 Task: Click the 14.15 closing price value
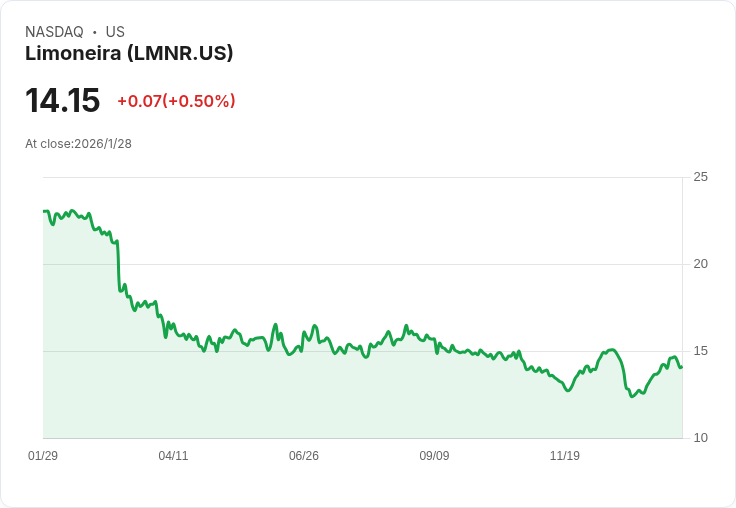62,100
